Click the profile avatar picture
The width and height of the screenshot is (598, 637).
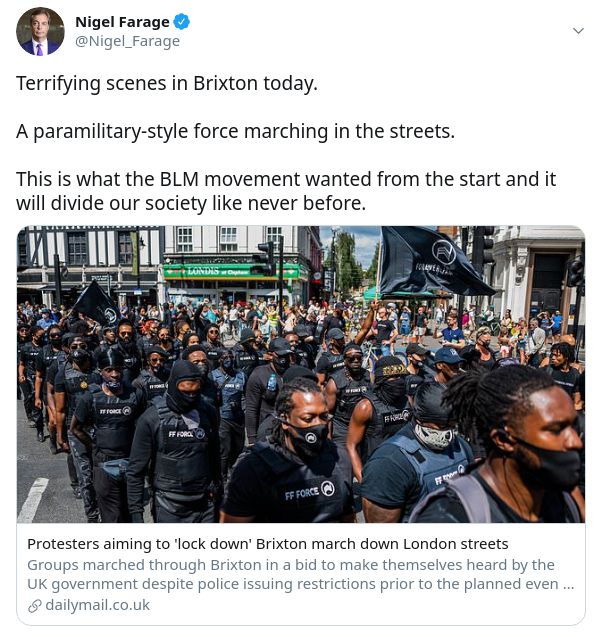click(x=40, y=31)
